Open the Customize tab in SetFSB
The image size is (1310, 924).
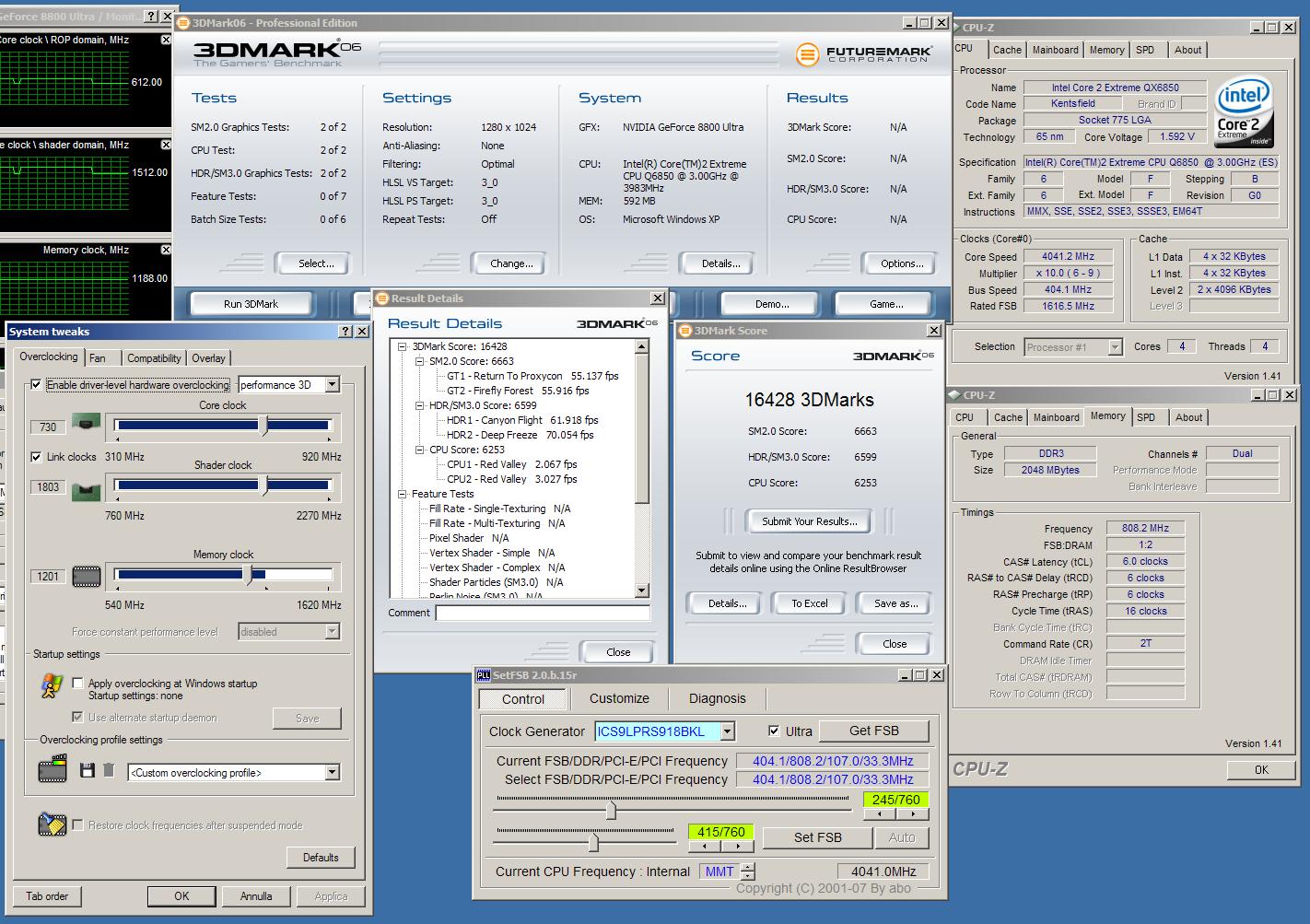click(619, 699)
